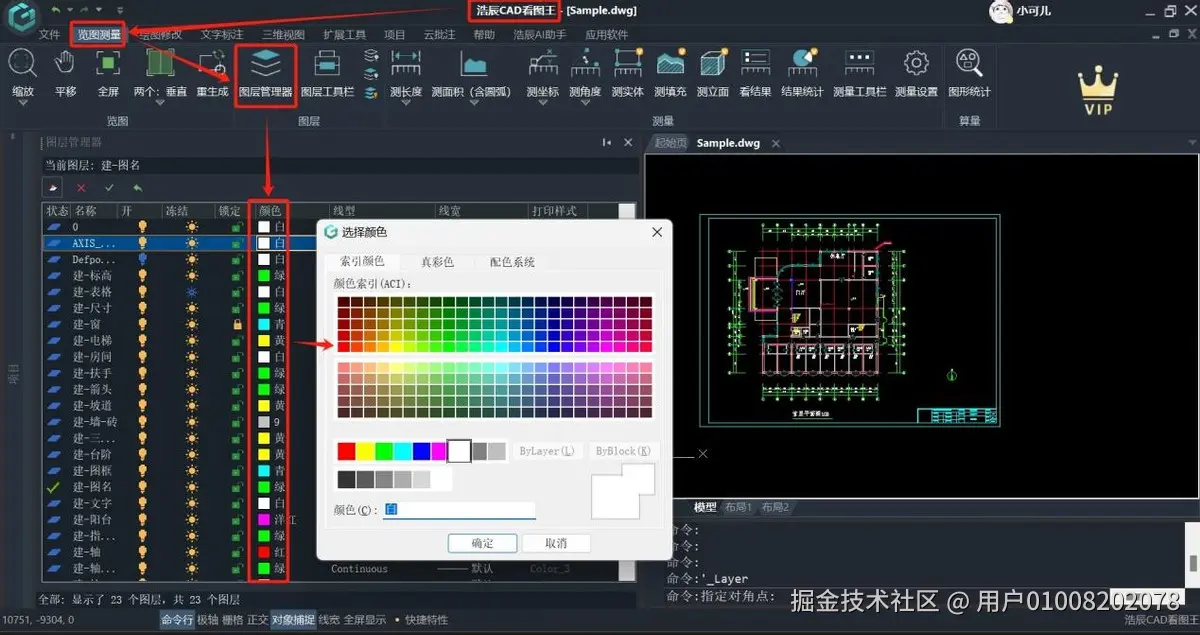
Task: Click the 全屏 fullscreen icon
Action: (x=108, y=63)
